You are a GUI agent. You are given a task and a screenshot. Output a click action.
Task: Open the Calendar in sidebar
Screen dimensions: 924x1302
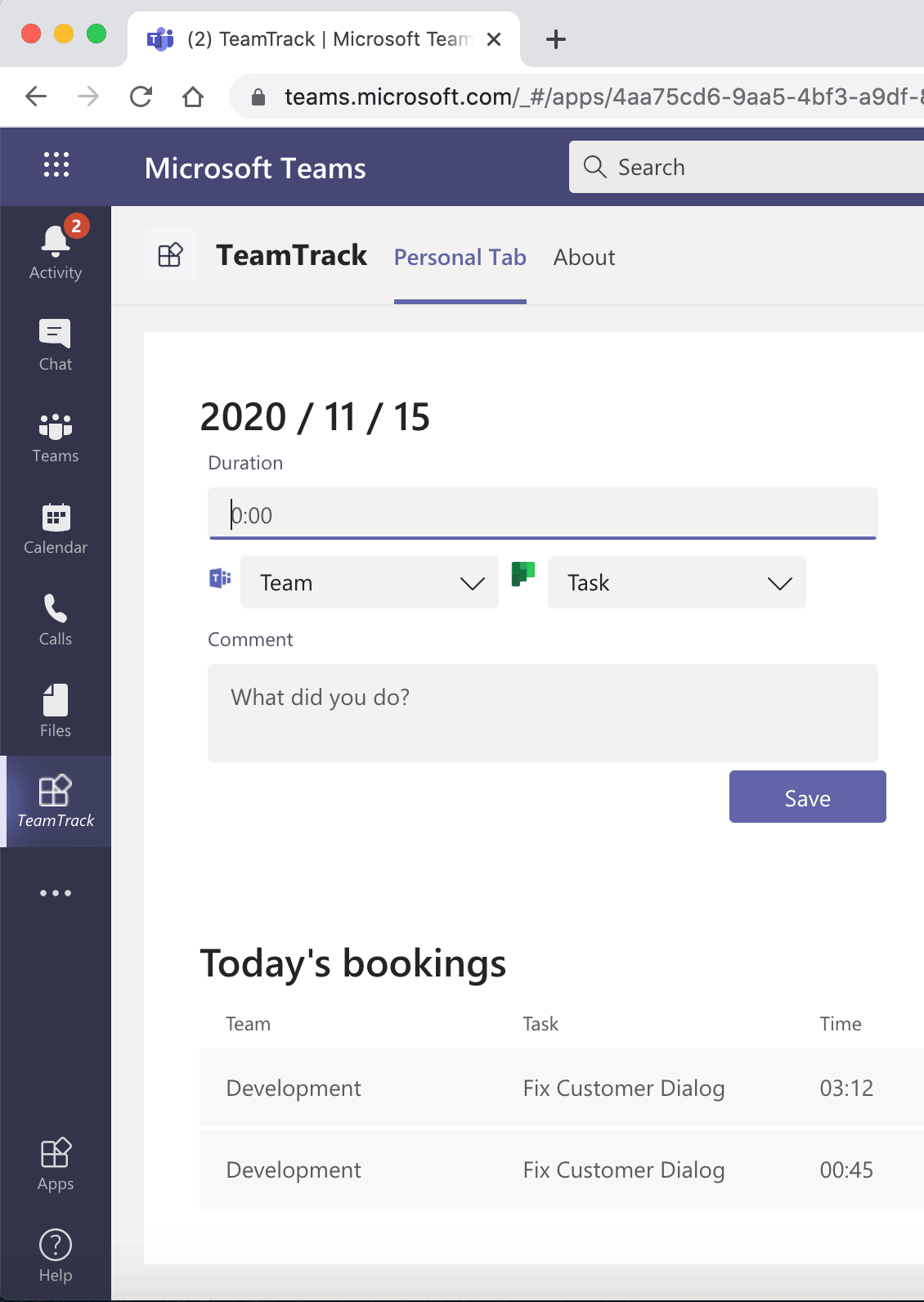pyautogui.click(x=56, y=528)
